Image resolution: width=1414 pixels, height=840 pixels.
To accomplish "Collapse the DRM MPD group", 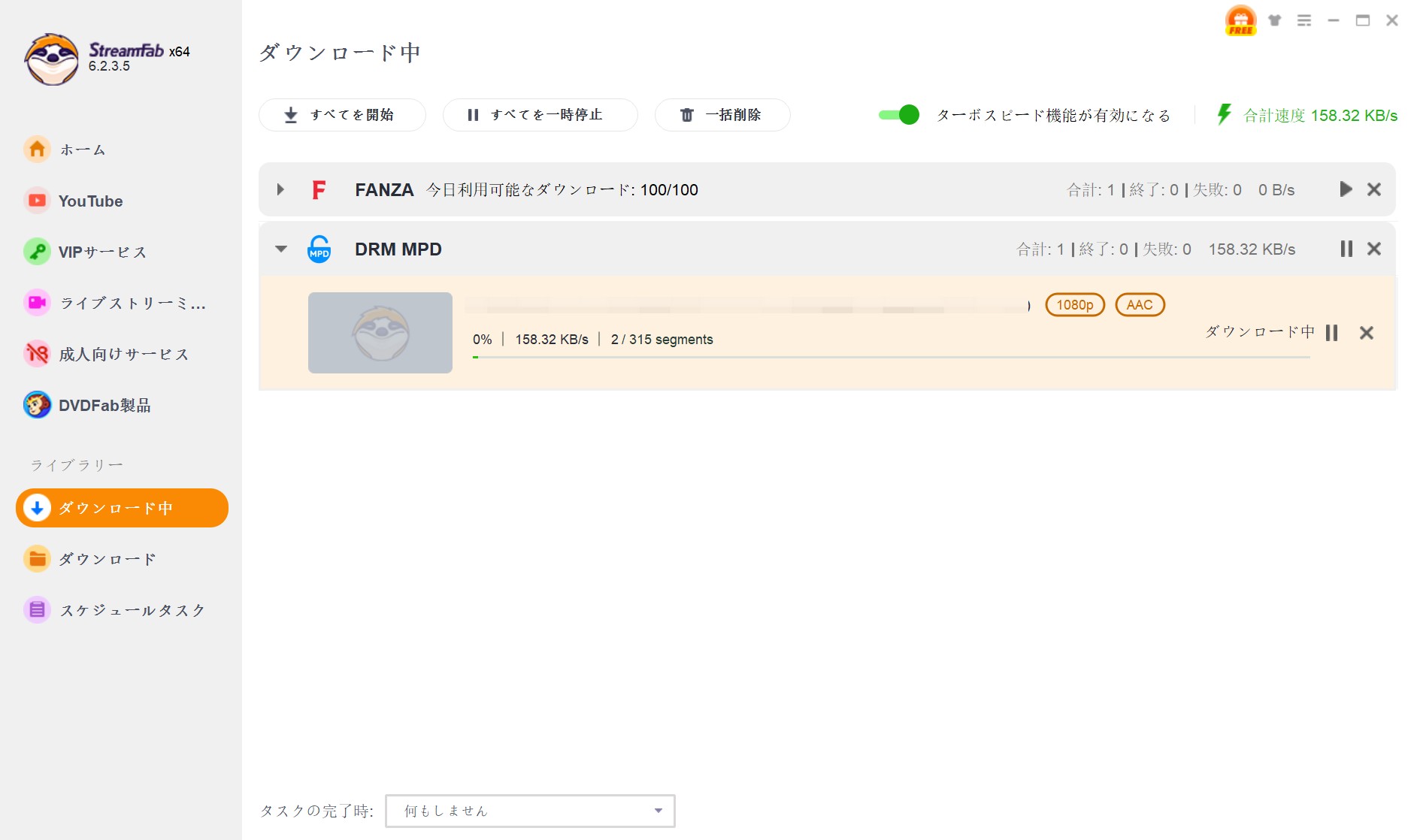I will (280, 249).
